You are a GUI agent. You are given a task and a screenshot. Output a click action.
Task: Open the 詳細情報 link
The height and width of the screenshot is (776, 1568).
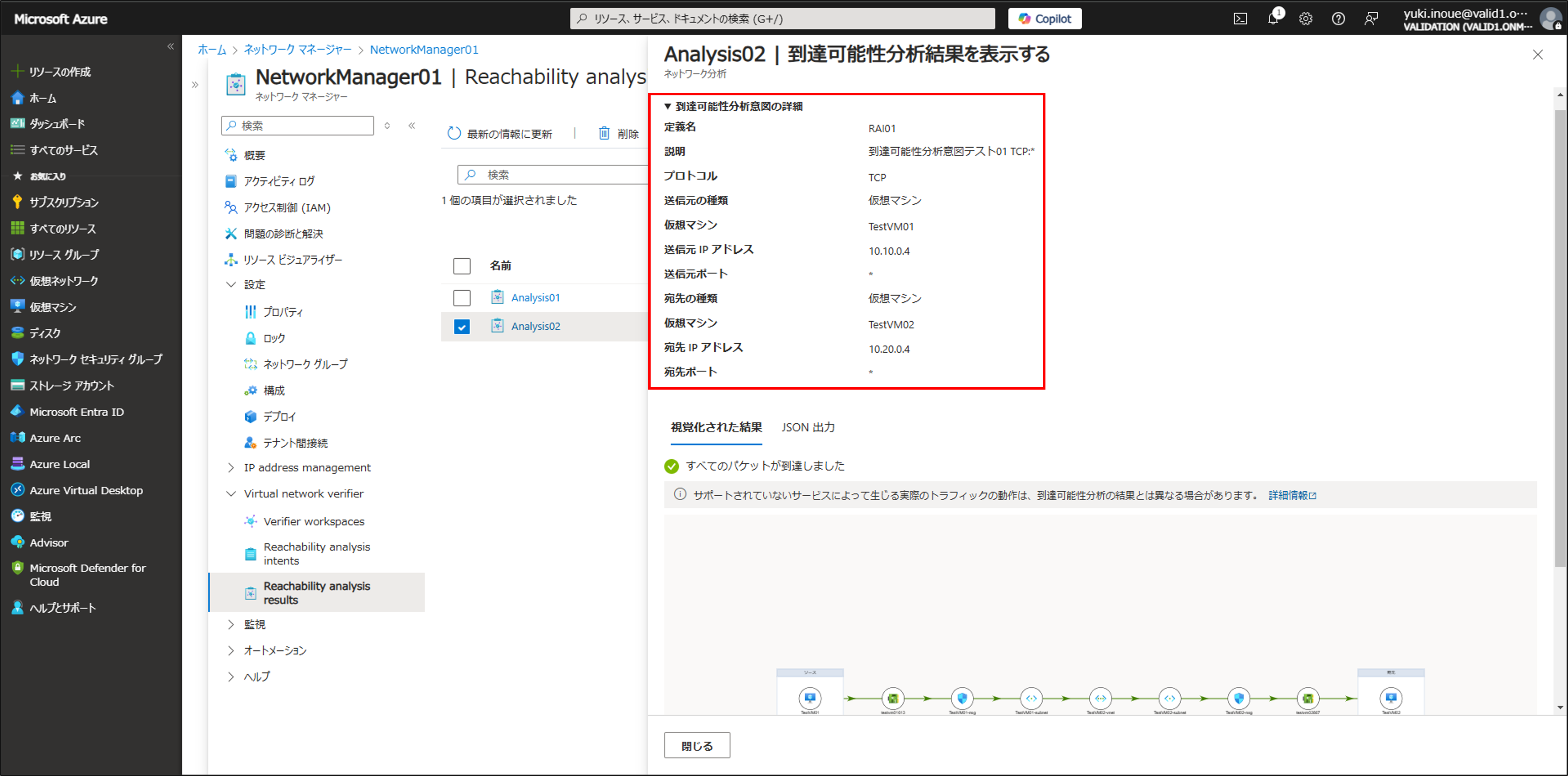(x=1292, y=495)
